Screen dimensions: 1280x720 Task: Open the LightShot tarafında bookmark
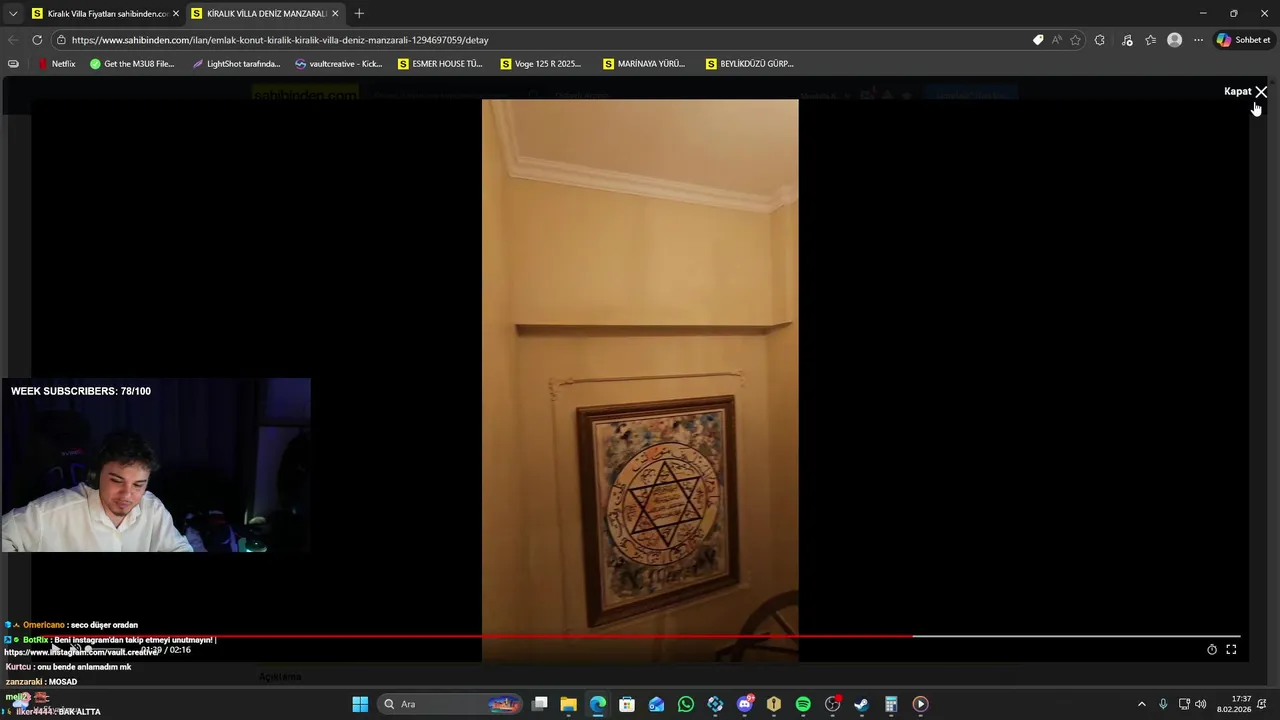click(x=237, y=64)
